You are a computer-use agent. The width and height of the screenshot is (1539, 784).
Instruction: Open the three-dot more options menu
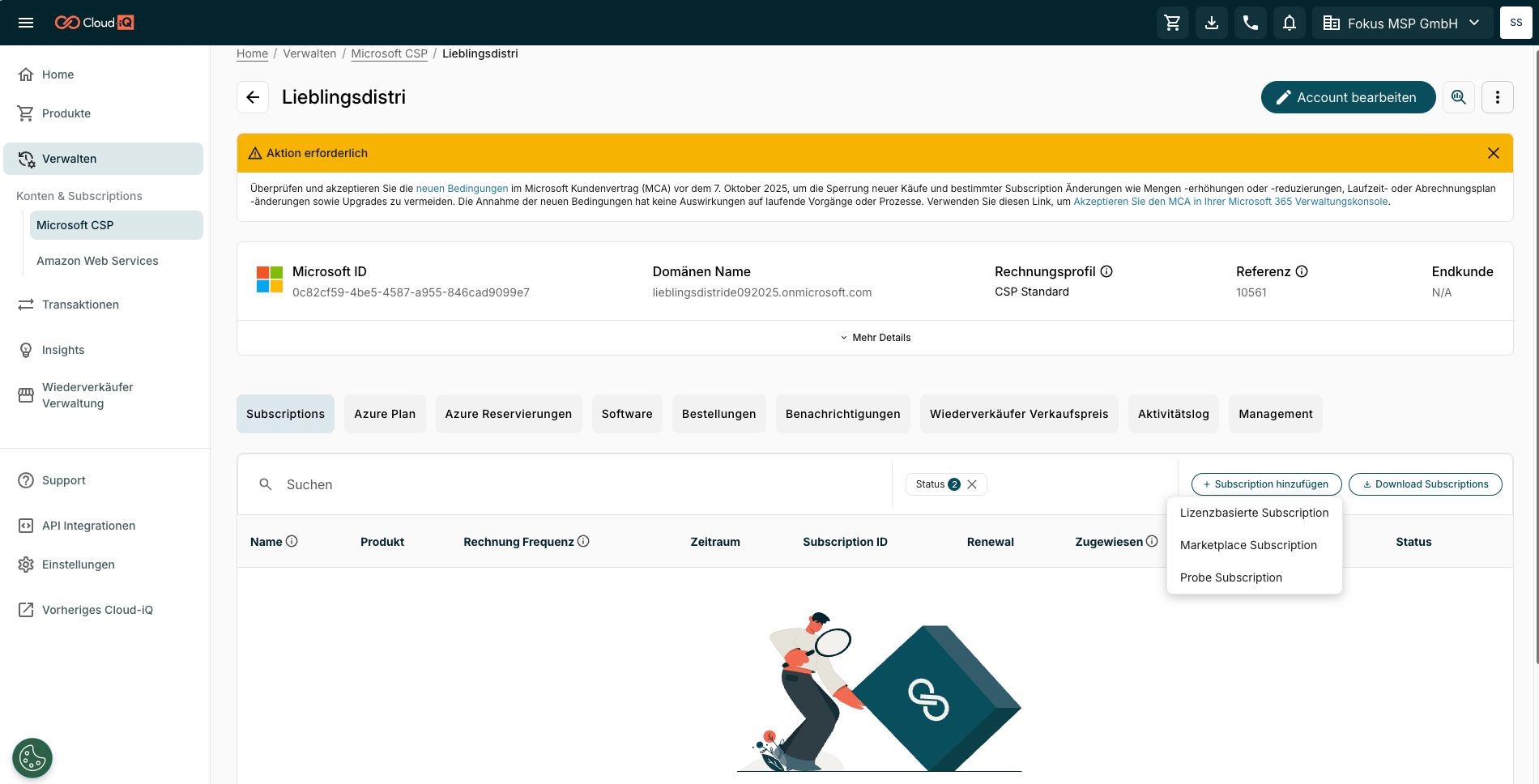[x=1497, y=97]
